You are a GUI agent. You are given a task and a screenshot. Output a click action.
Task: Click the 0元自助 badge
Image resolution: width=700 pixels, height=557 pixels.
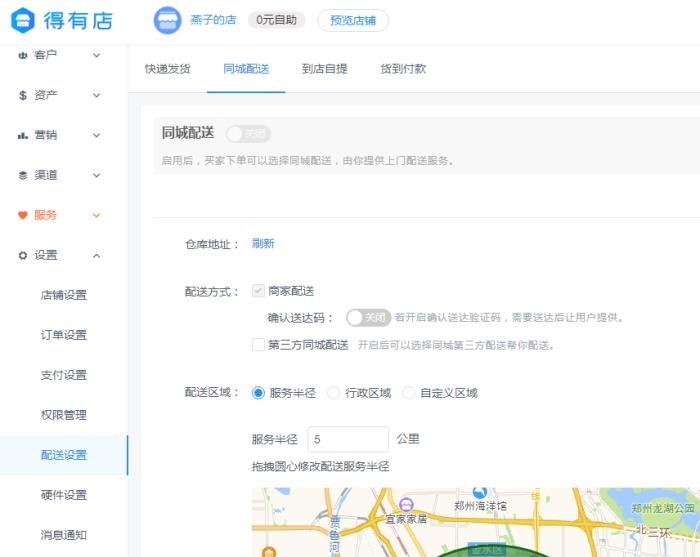click(x=276, y=20)
